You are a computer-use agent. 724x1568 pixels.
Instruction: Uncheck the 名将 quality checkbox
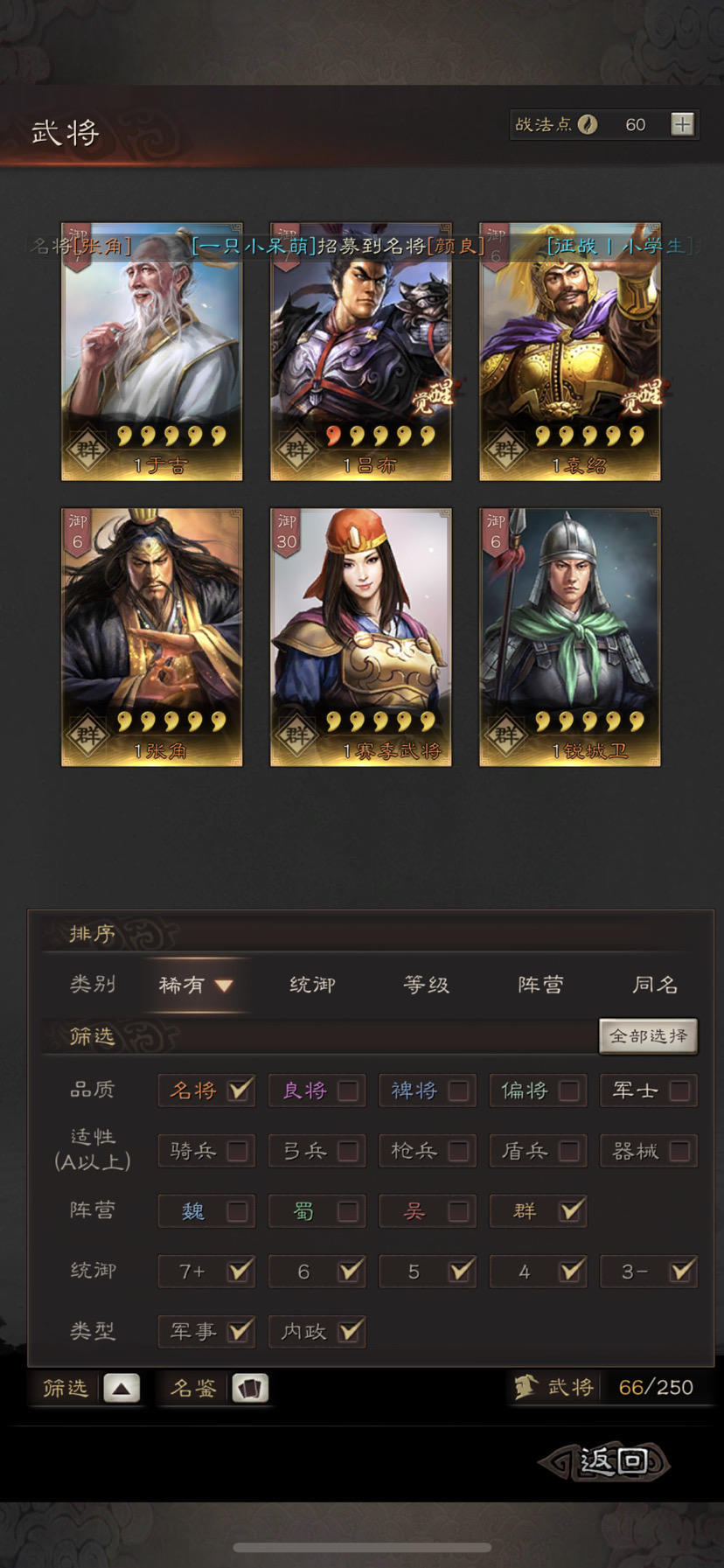tap(239, 1090)
